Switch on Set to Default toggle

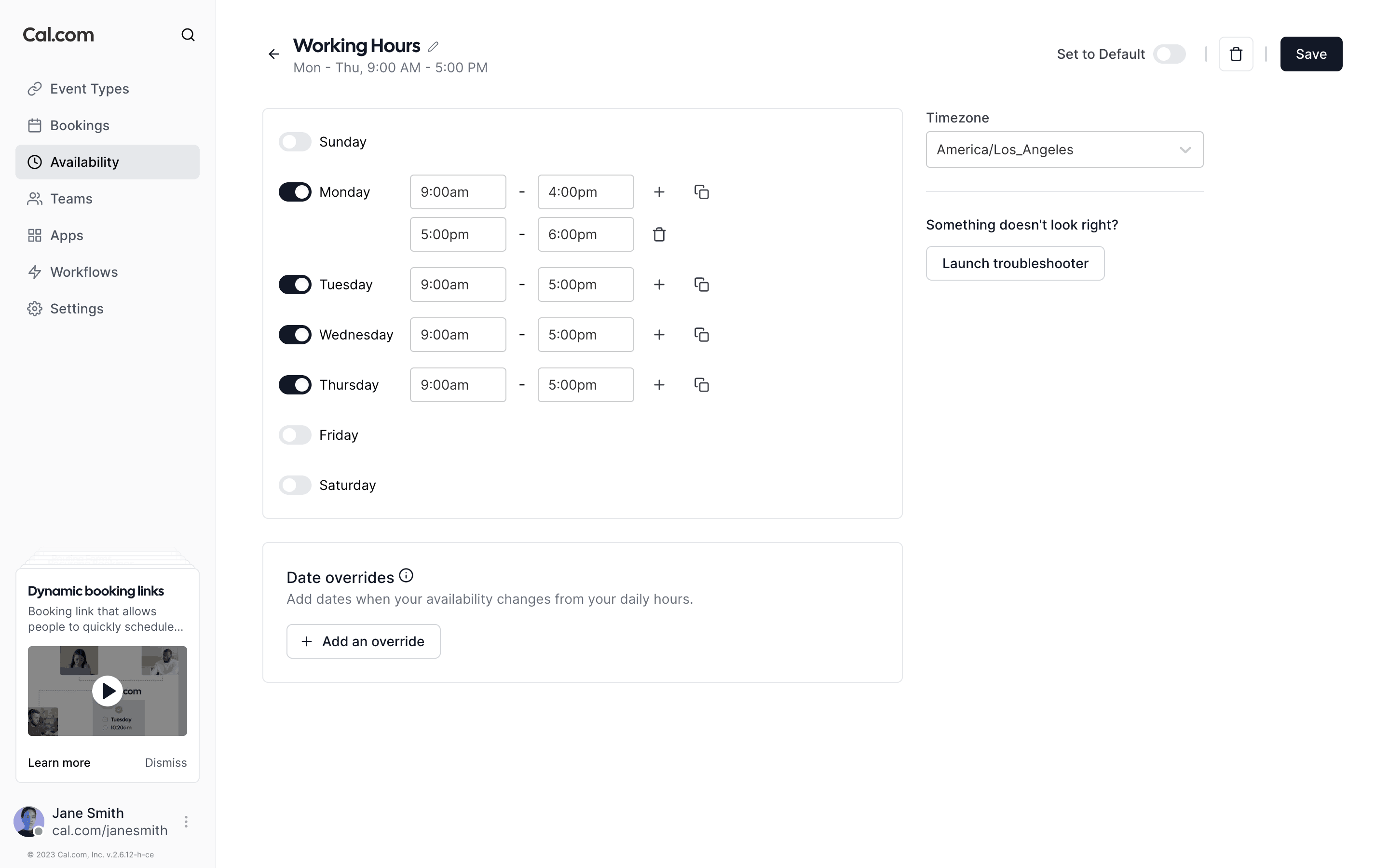tap(1169, 54)
